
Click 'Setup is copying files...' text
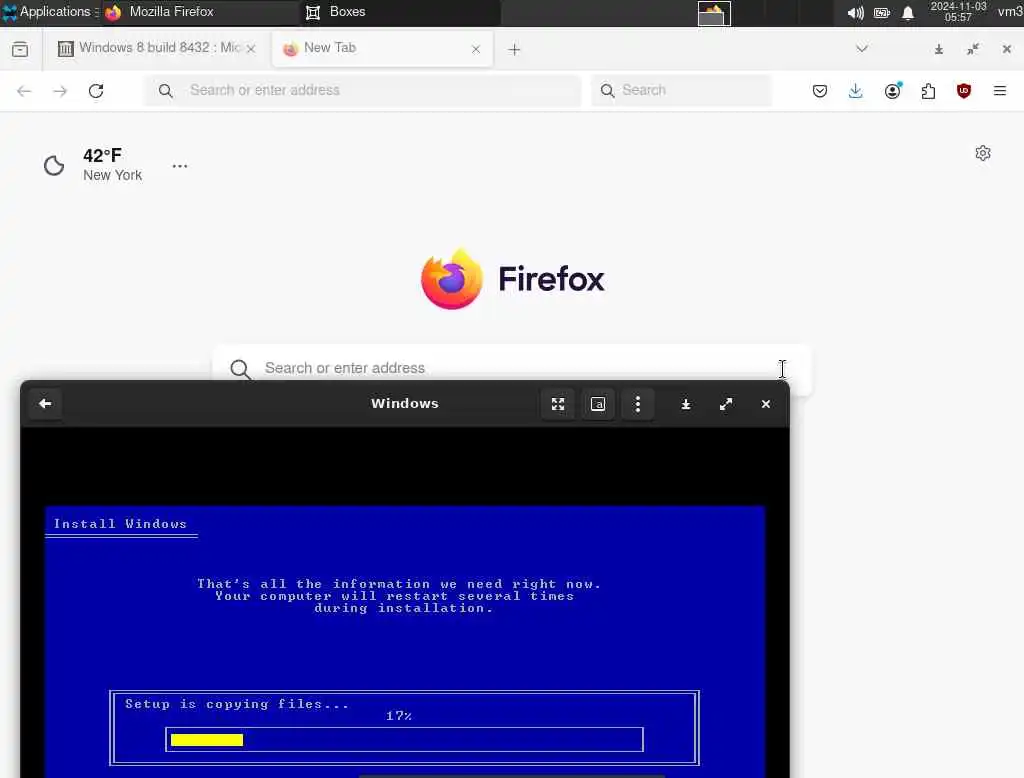click(237, 704)
